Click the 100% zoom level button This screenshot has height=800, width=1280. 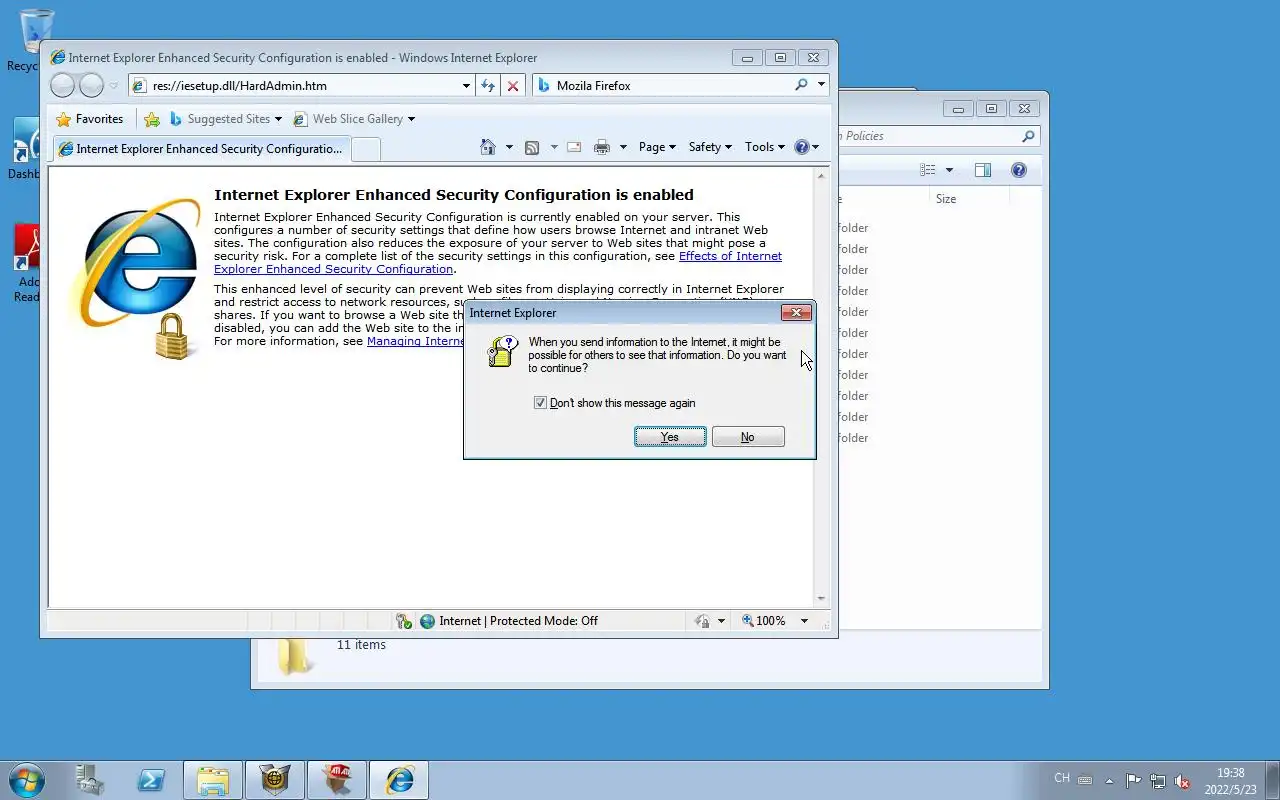tap(763, 621)
